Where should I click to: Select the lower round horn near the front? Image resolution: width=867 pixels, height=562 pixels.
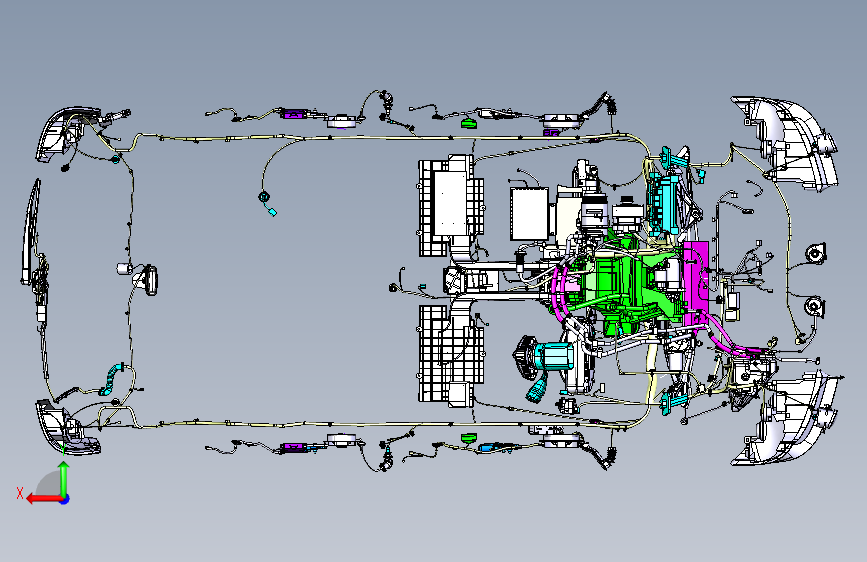point(814,306)
